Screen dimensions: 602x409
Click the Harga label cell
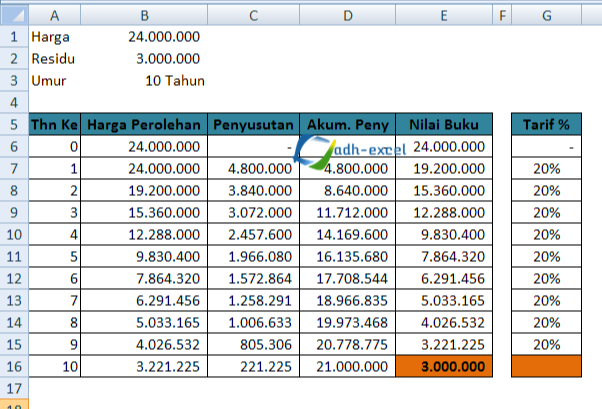(x=55, y=36)
